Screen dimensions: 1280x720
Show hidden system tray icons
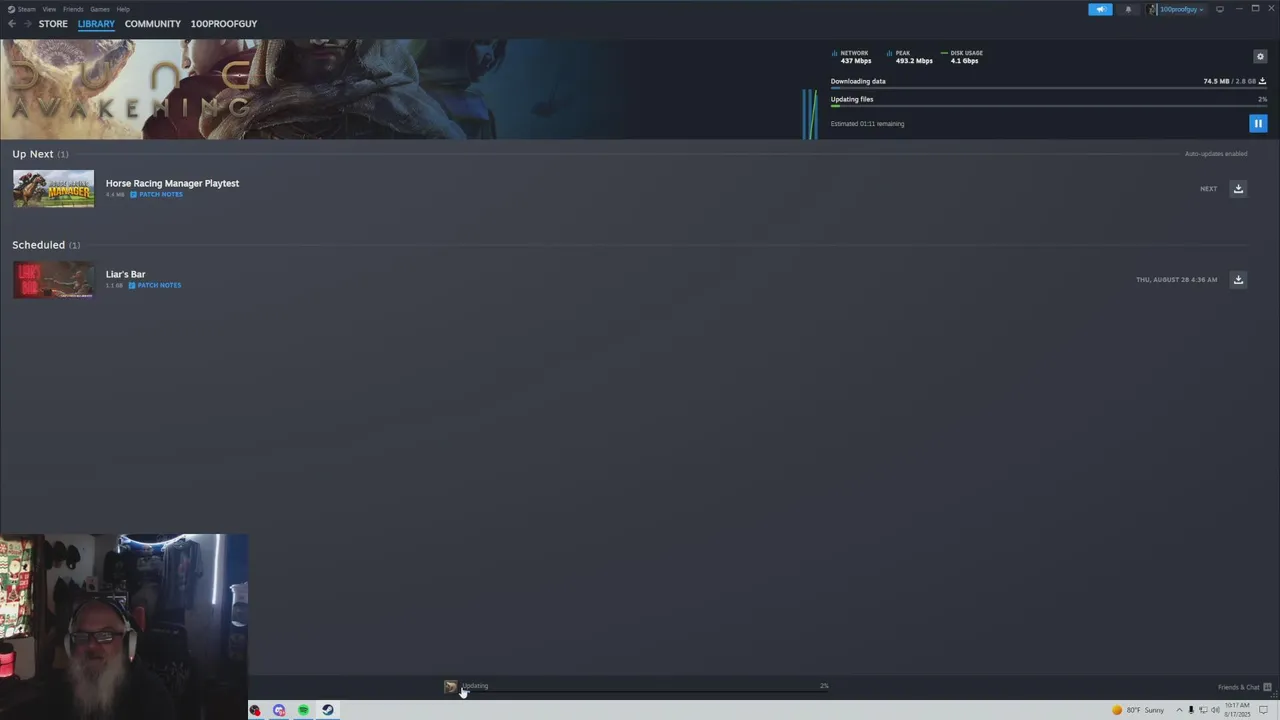pyautogui.click(x=1179, y=710)
